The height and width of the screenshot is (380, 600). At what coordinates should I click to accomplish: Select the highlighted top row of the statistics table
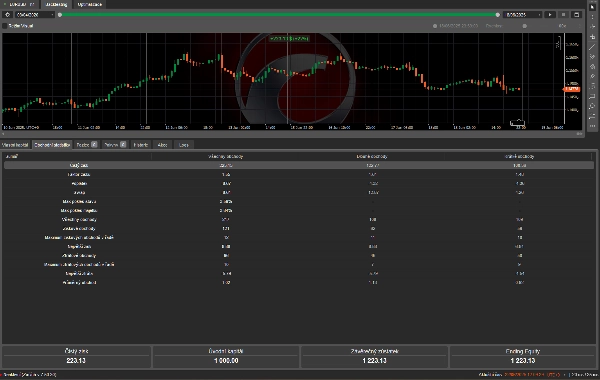click(x=299, y=165)
